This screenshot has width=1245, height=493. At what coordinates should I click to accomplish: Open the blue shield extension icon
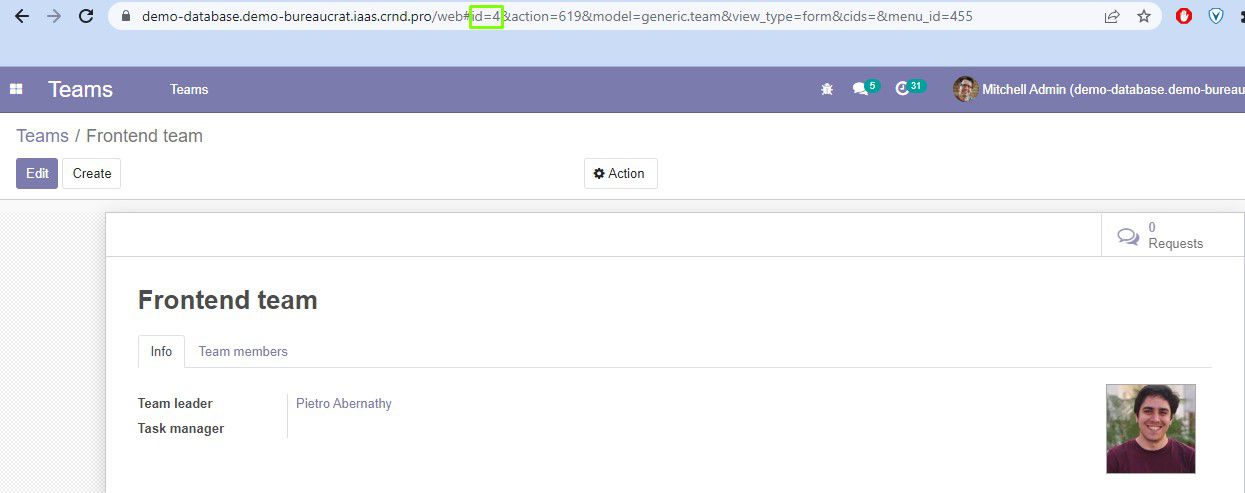click(x=1216, y=16)
